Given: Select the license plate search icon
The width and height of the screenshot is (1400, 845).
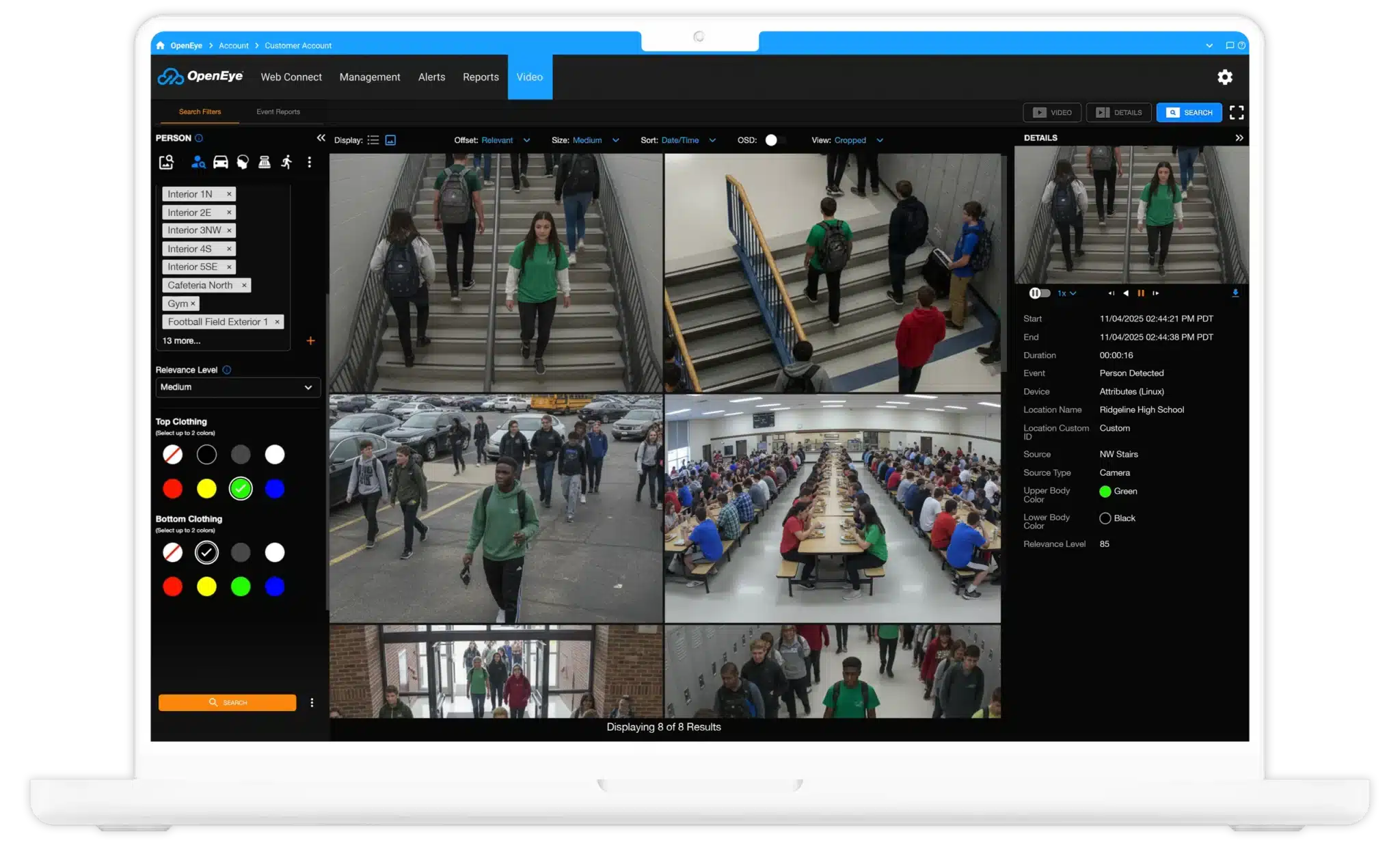Looking at the screenshot, I should point(265,162).
